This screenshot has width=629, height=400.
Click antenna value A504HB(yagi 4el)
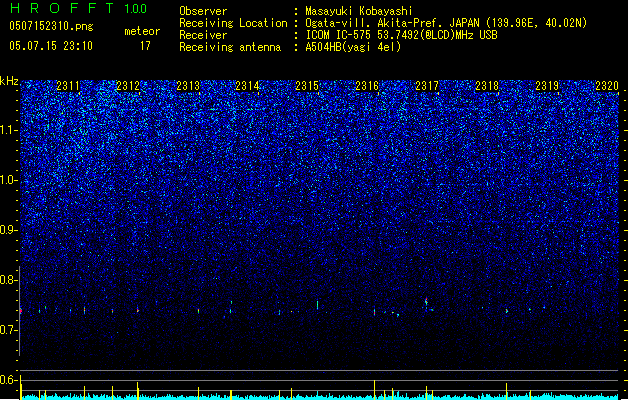coord(353,47)
